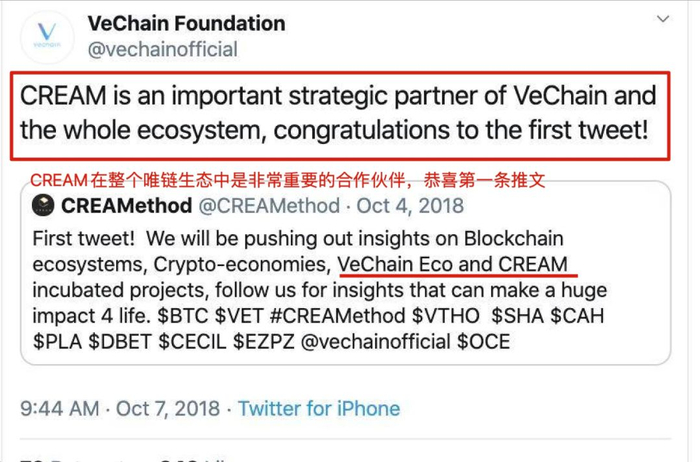Click the red Chinese translation annotation

(x=290, y=180)
